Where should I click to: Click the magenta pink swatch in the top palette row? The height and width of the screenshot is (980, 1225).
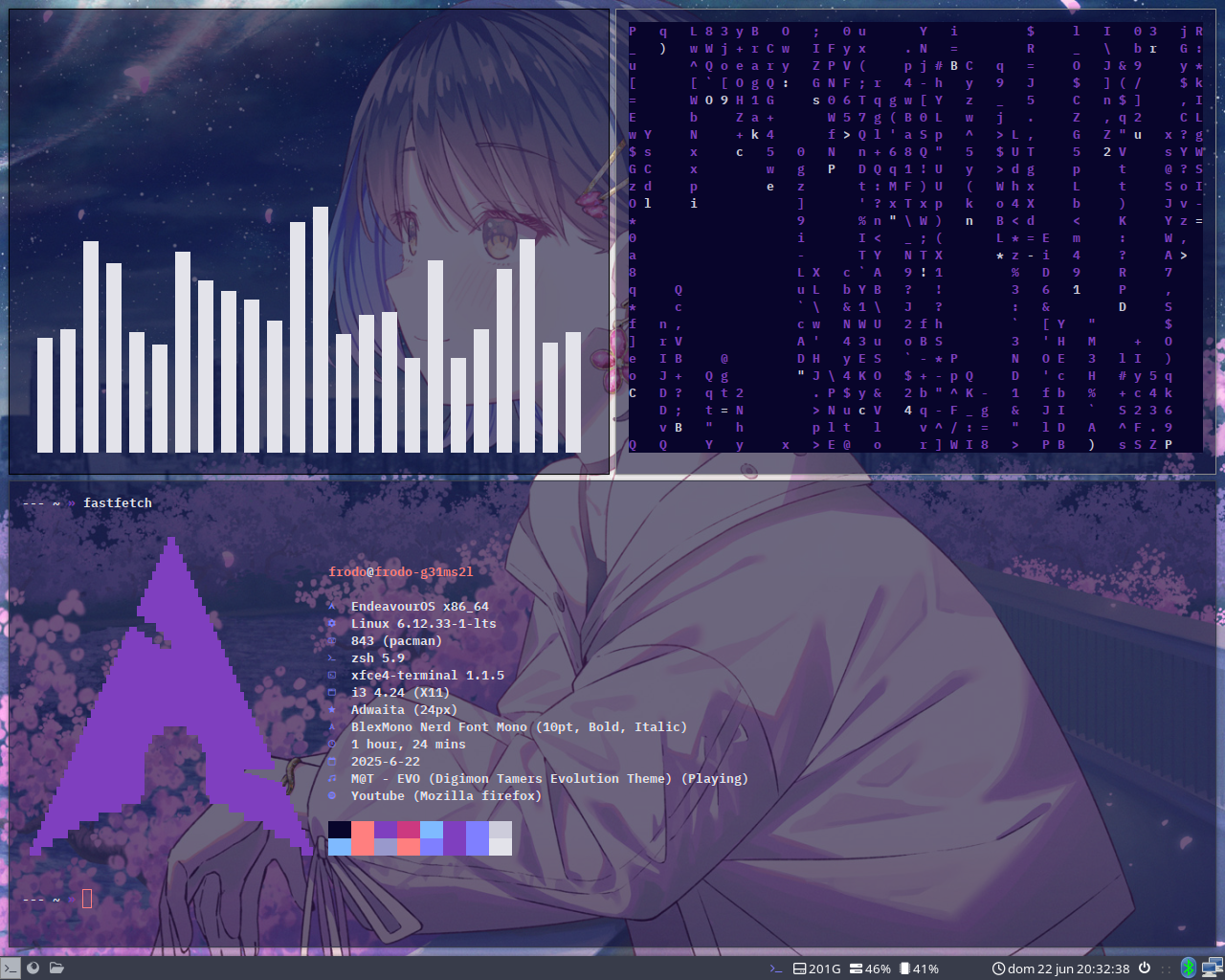(409, 830)
